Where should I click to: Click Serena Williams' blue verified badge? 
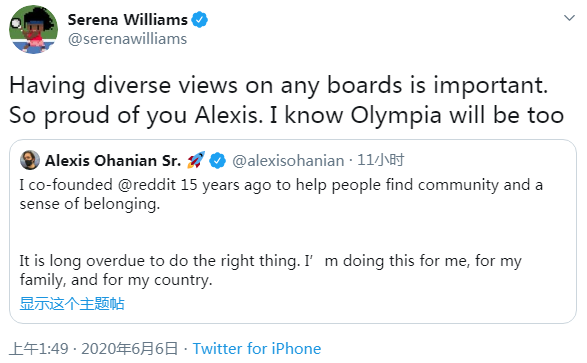200,19
